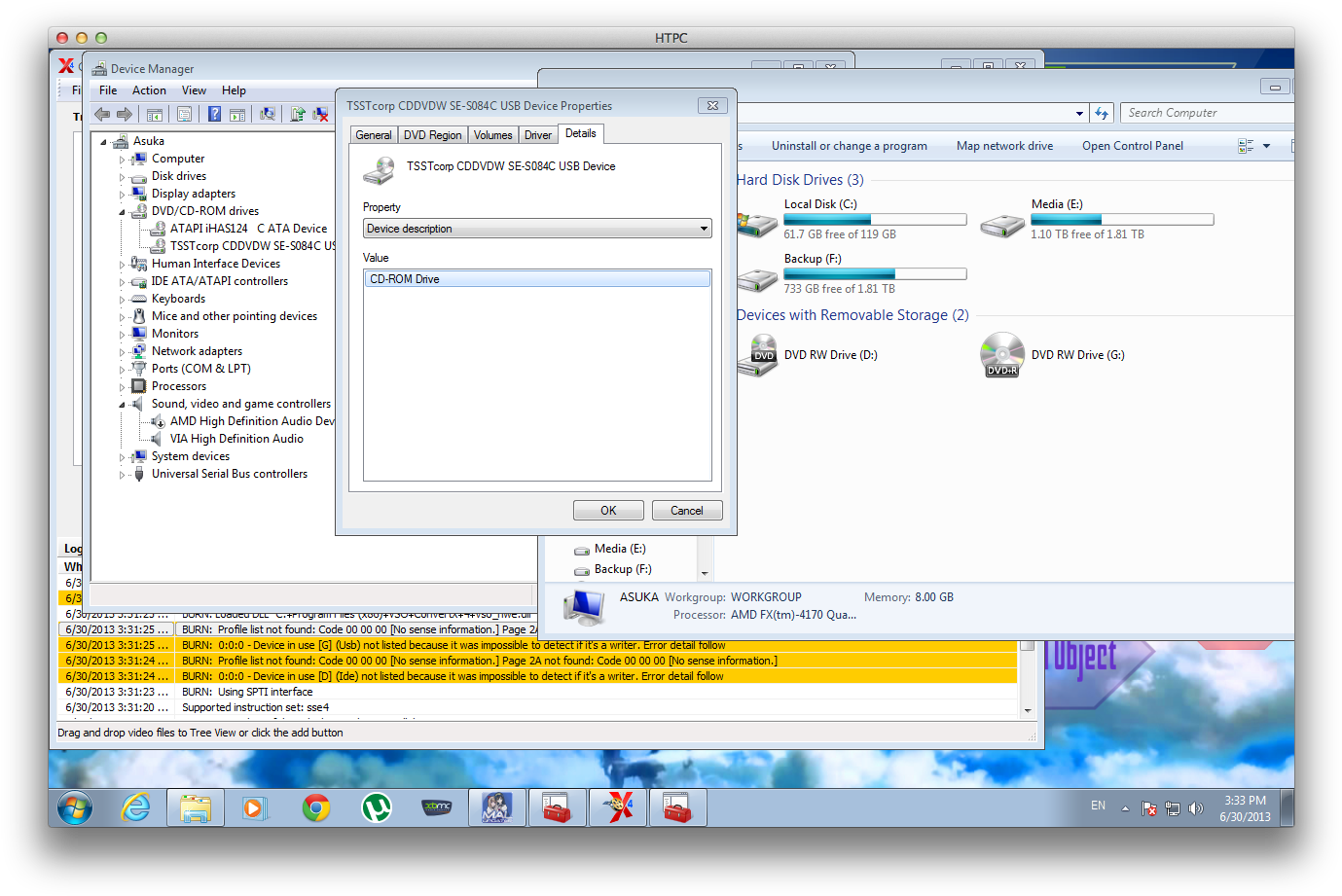Click the volume speaker tray icon
Screen dimensions: 1342x896
pyautogui.click(x=1196, y=808)
